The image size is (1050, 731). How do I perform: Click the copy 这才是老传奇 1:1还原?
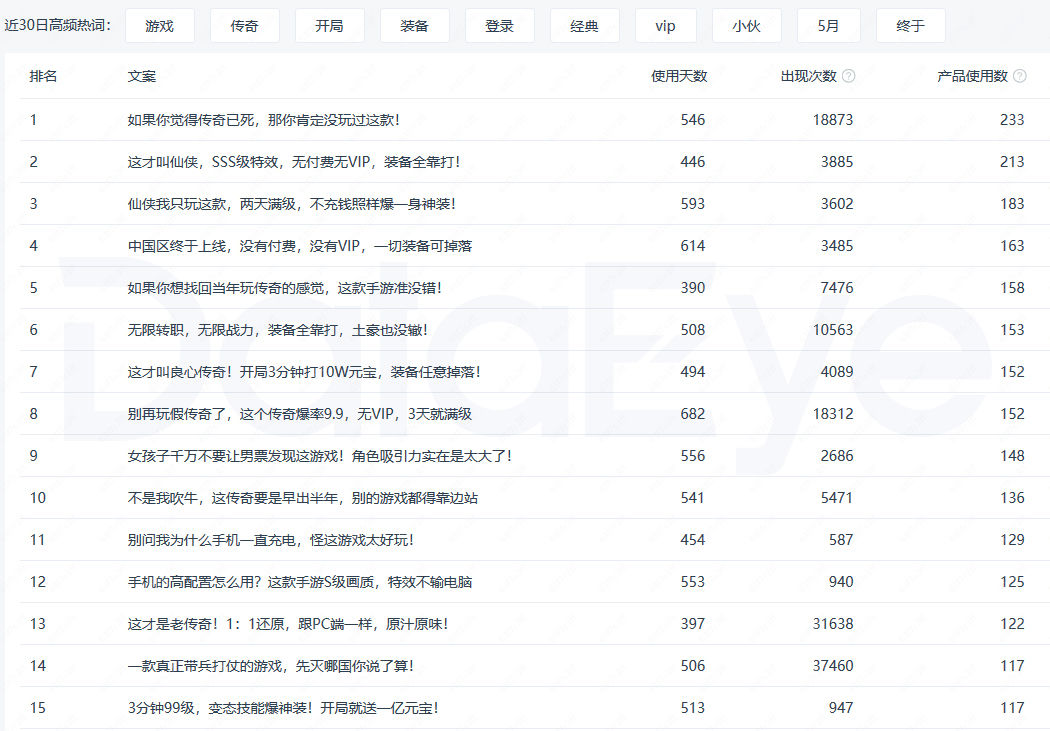288,624
